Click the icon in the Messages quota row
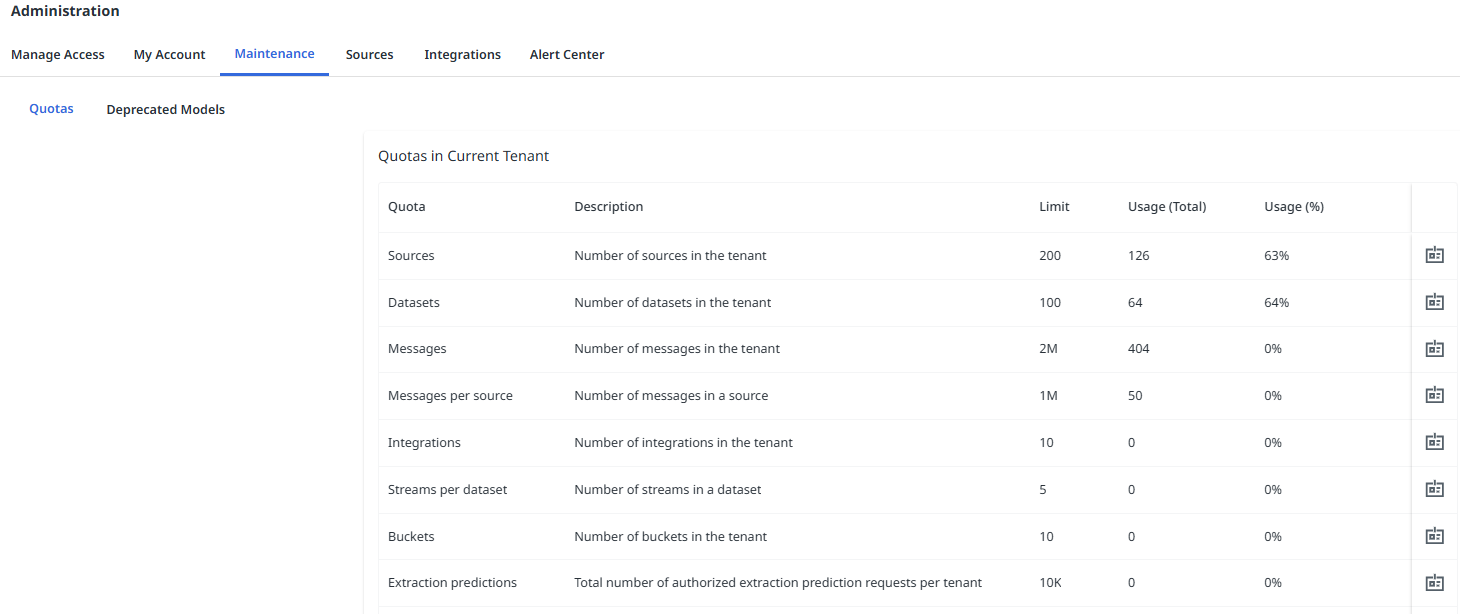Viewport: 1460px width, 614px height. point(1434,349)
